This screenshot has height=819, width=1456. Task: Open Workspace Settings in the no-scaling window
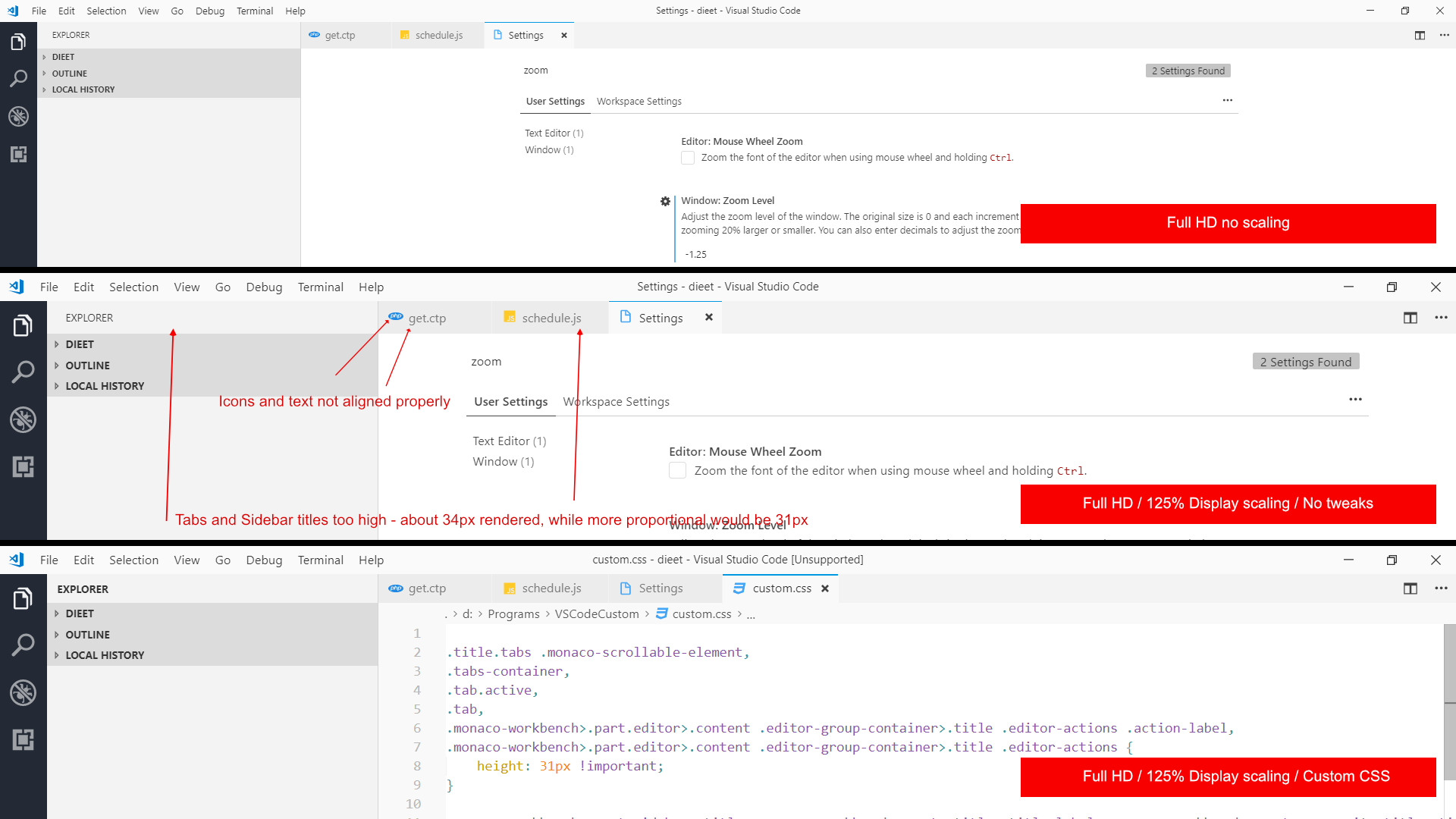click(639, 102)
